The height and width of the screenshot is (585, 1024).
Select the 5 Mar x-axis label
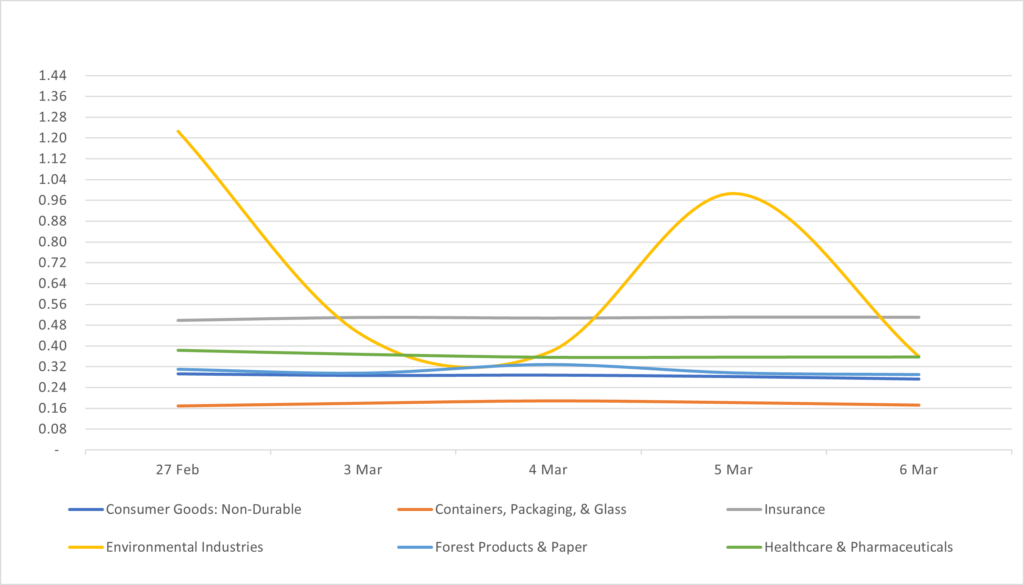click(x=733, y=470)
